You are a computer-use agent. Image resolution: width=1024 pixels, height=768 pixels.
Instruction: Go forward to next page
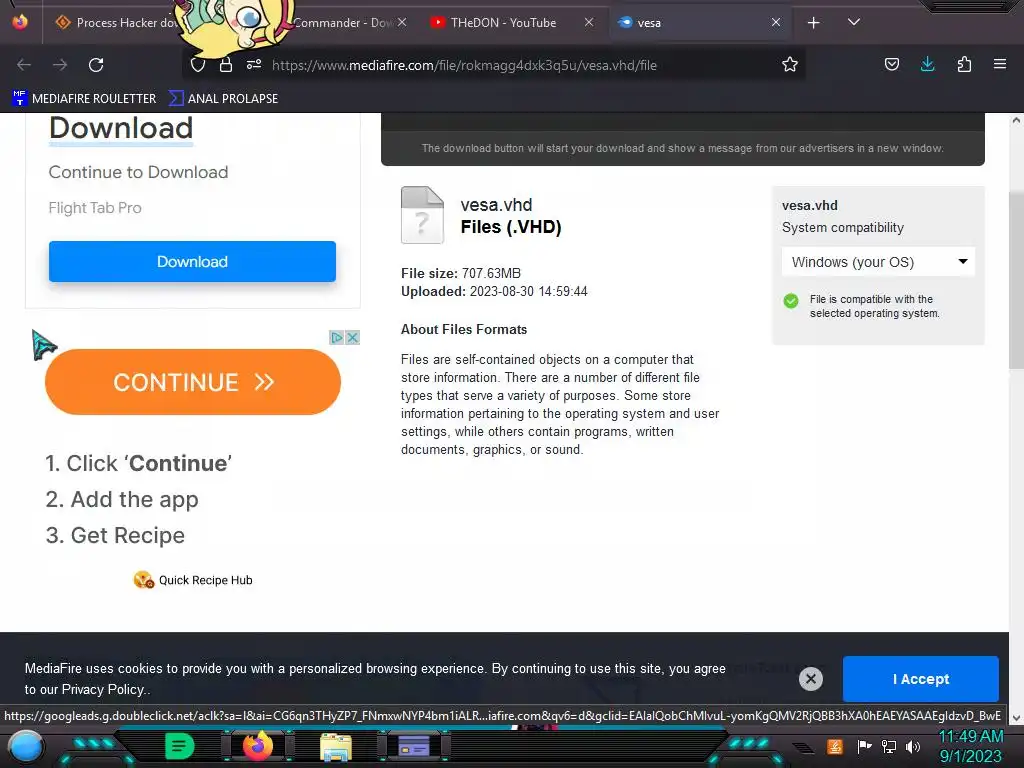pos(60,65)
